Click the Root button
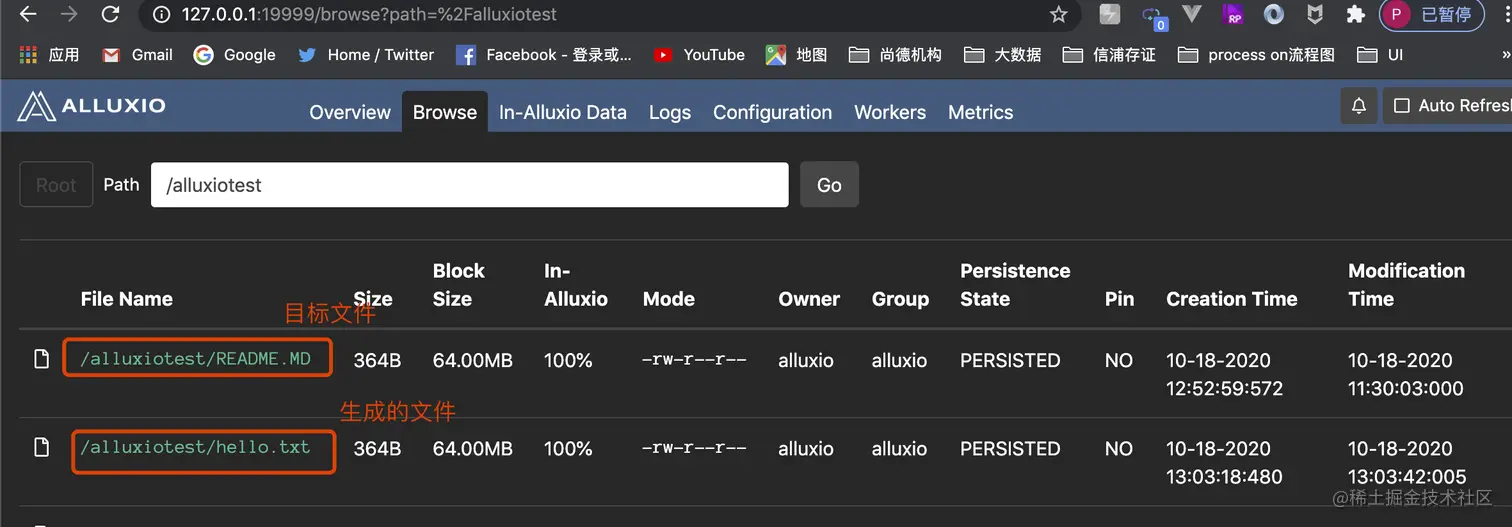This screenshot has width=1512, height=527. tap(56, 185)
